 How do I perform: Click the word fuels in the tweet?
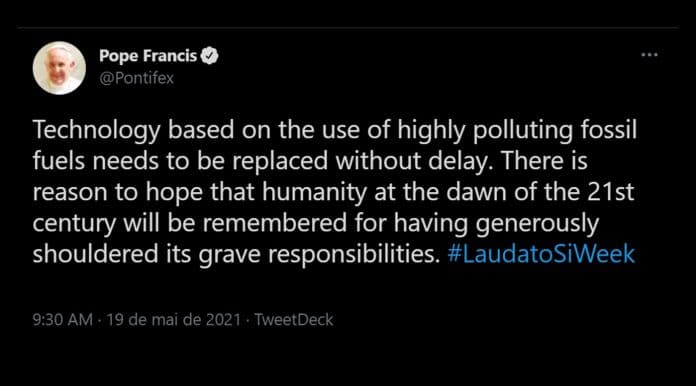click(x=59, y=161)
